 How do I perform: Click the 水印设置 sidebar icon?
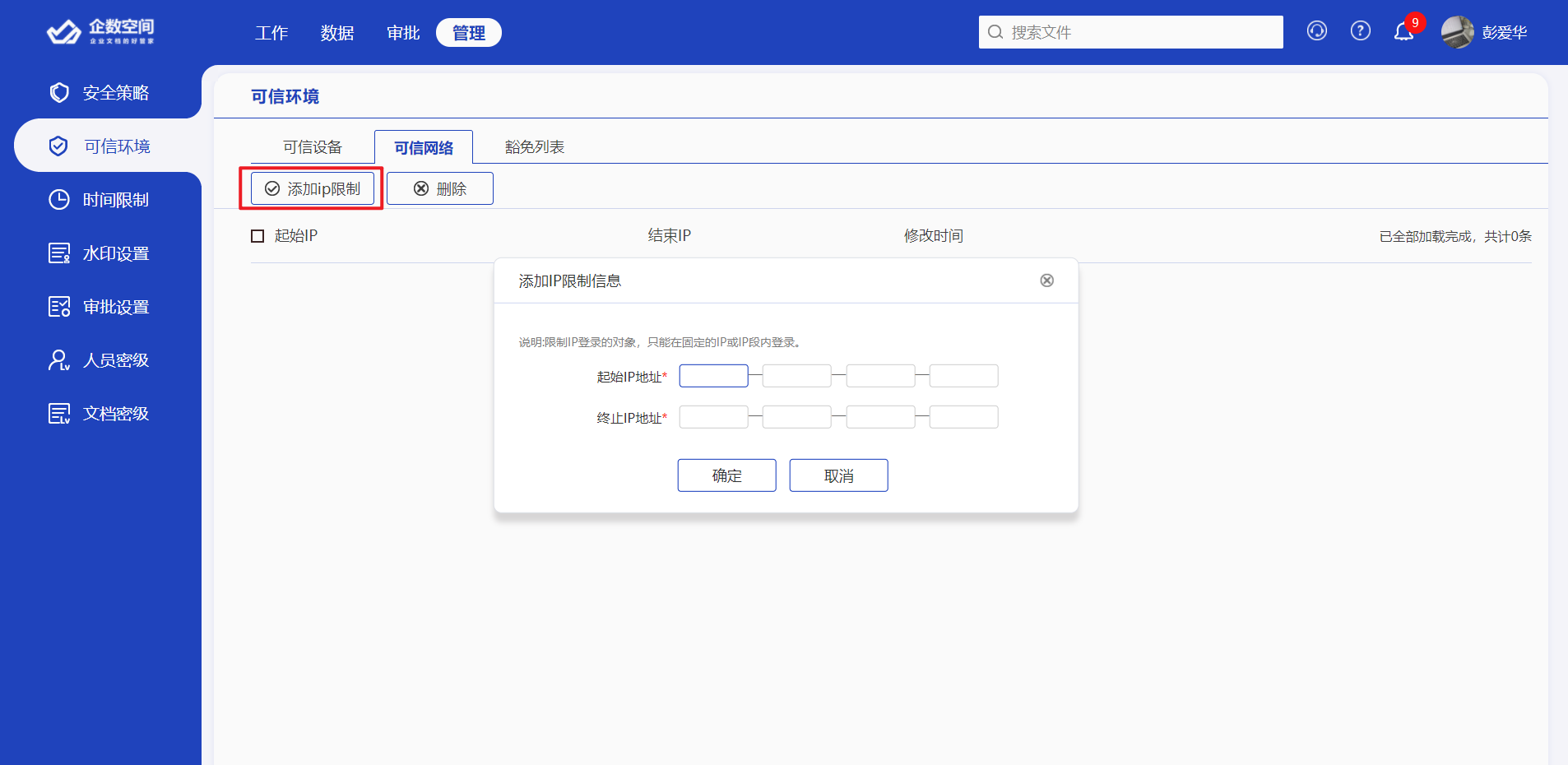(x=59, y=253)
